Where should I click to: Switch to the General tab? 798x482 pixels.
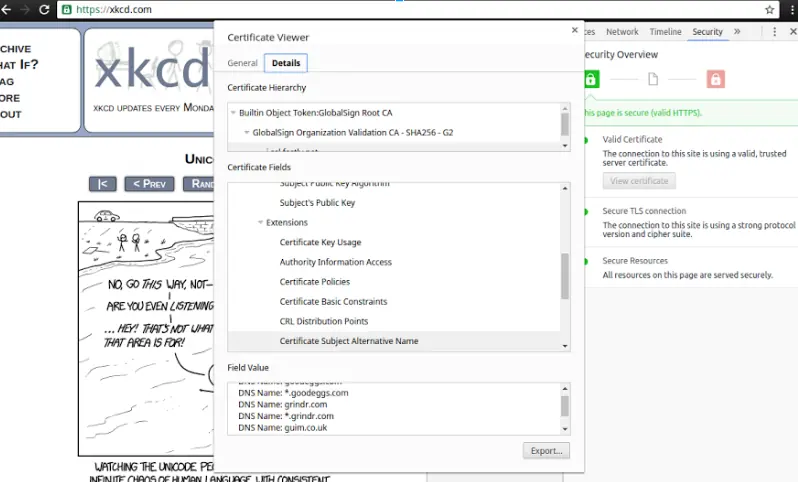click(242, 63)
